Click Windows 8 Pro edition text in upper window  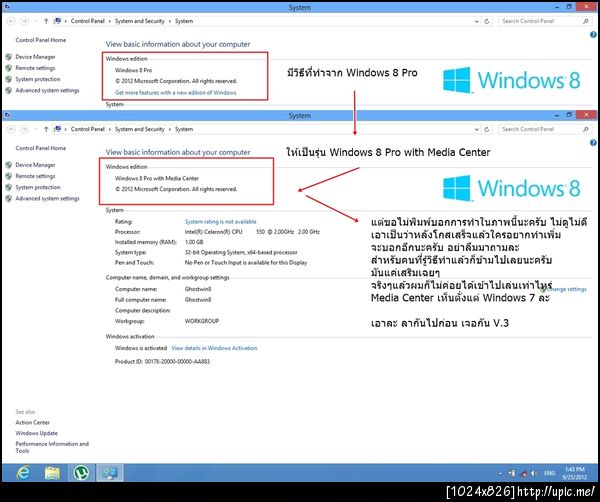[x=133, y=70]
